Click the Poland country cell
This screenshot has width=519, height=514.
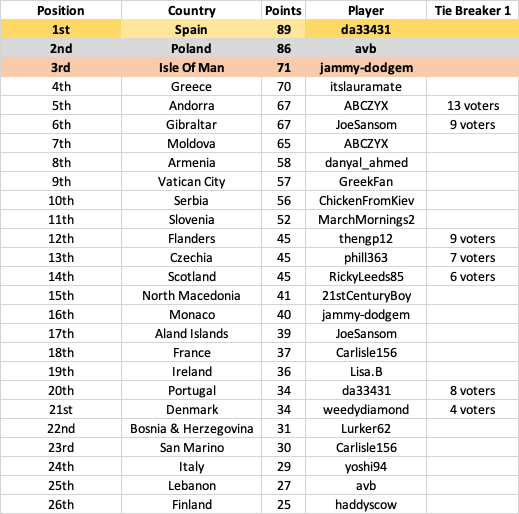point(191,48)
